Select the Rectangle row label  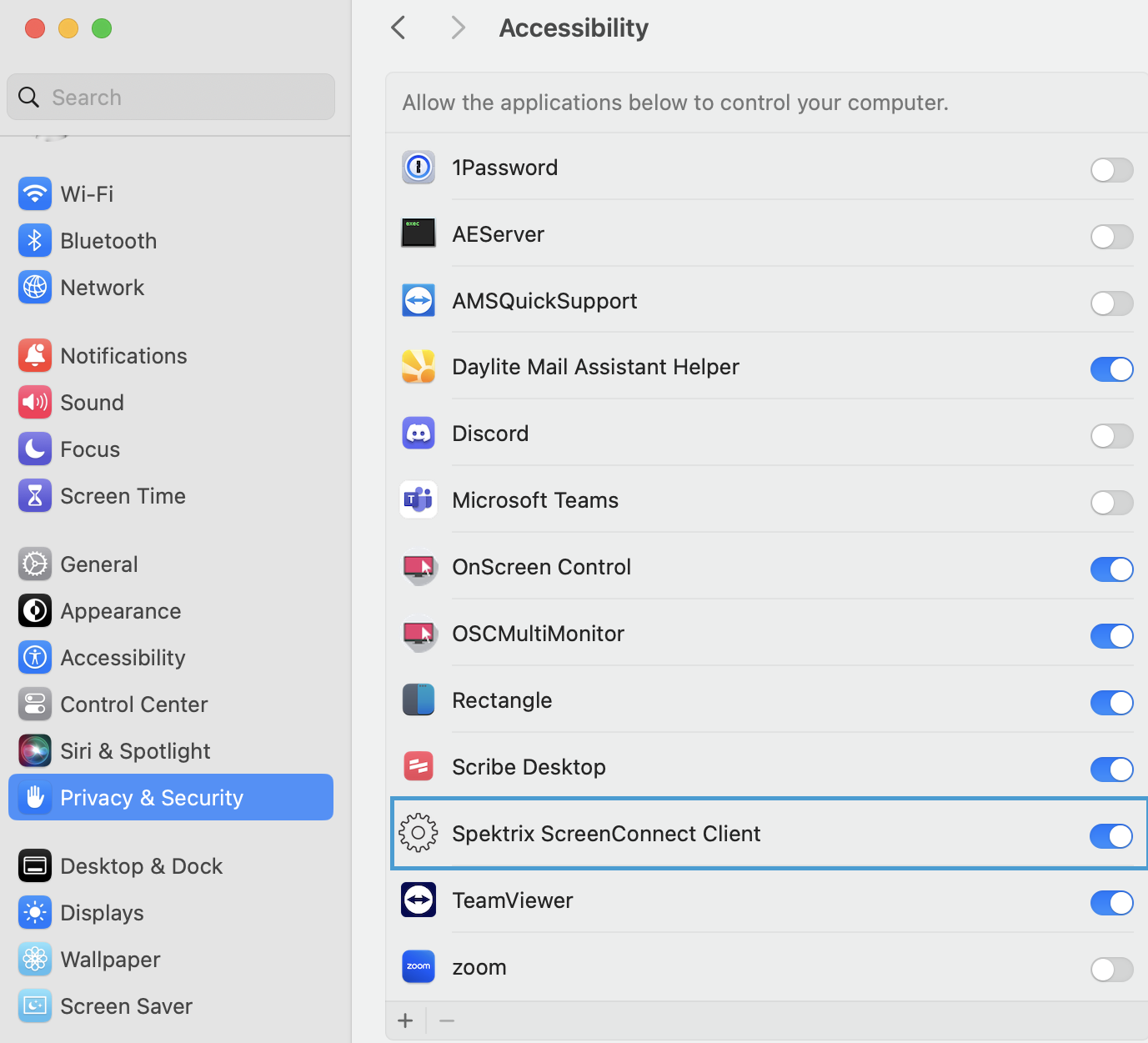(502, 700)
